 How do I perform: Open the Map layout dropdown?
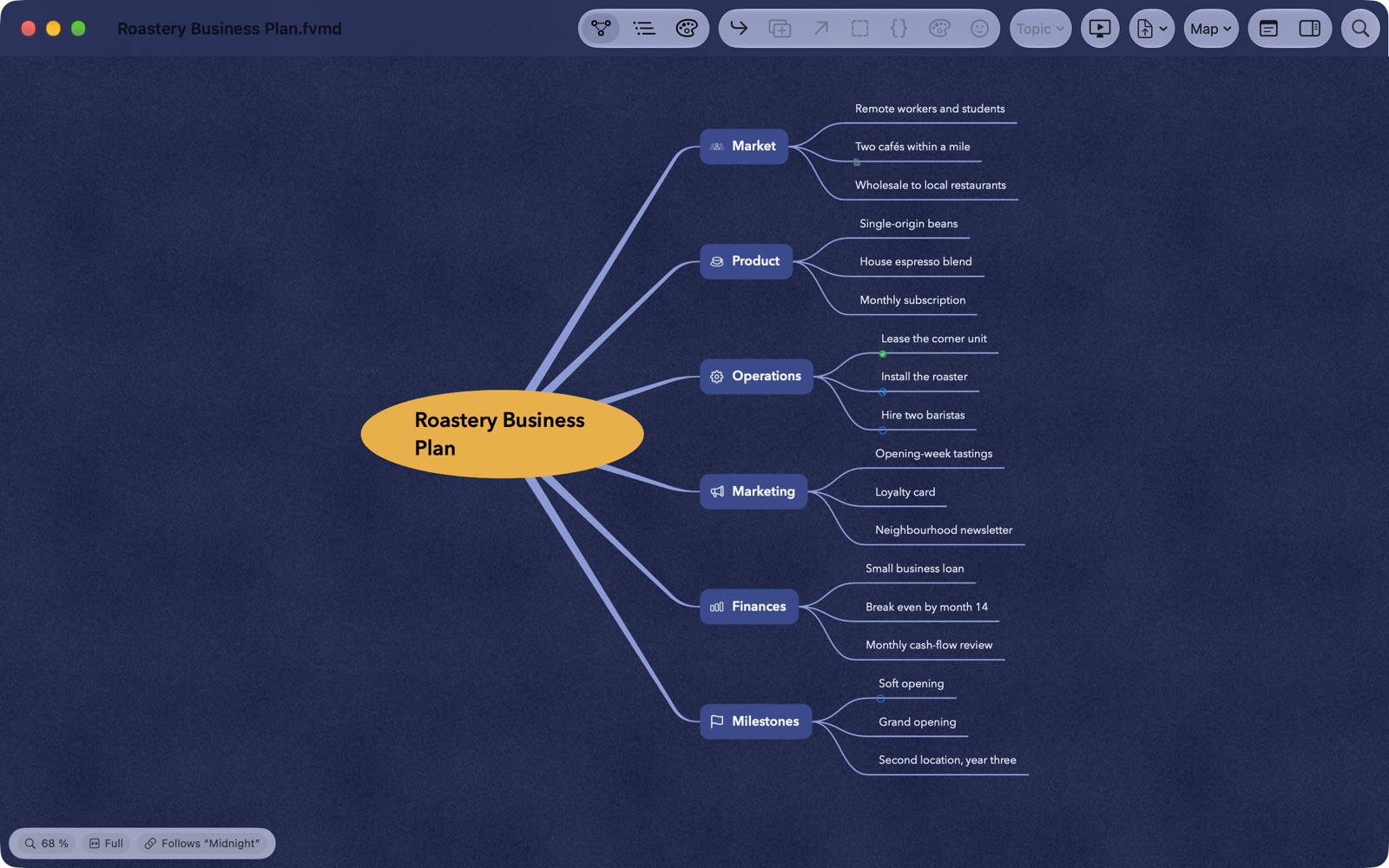[x=1211, y=29]
